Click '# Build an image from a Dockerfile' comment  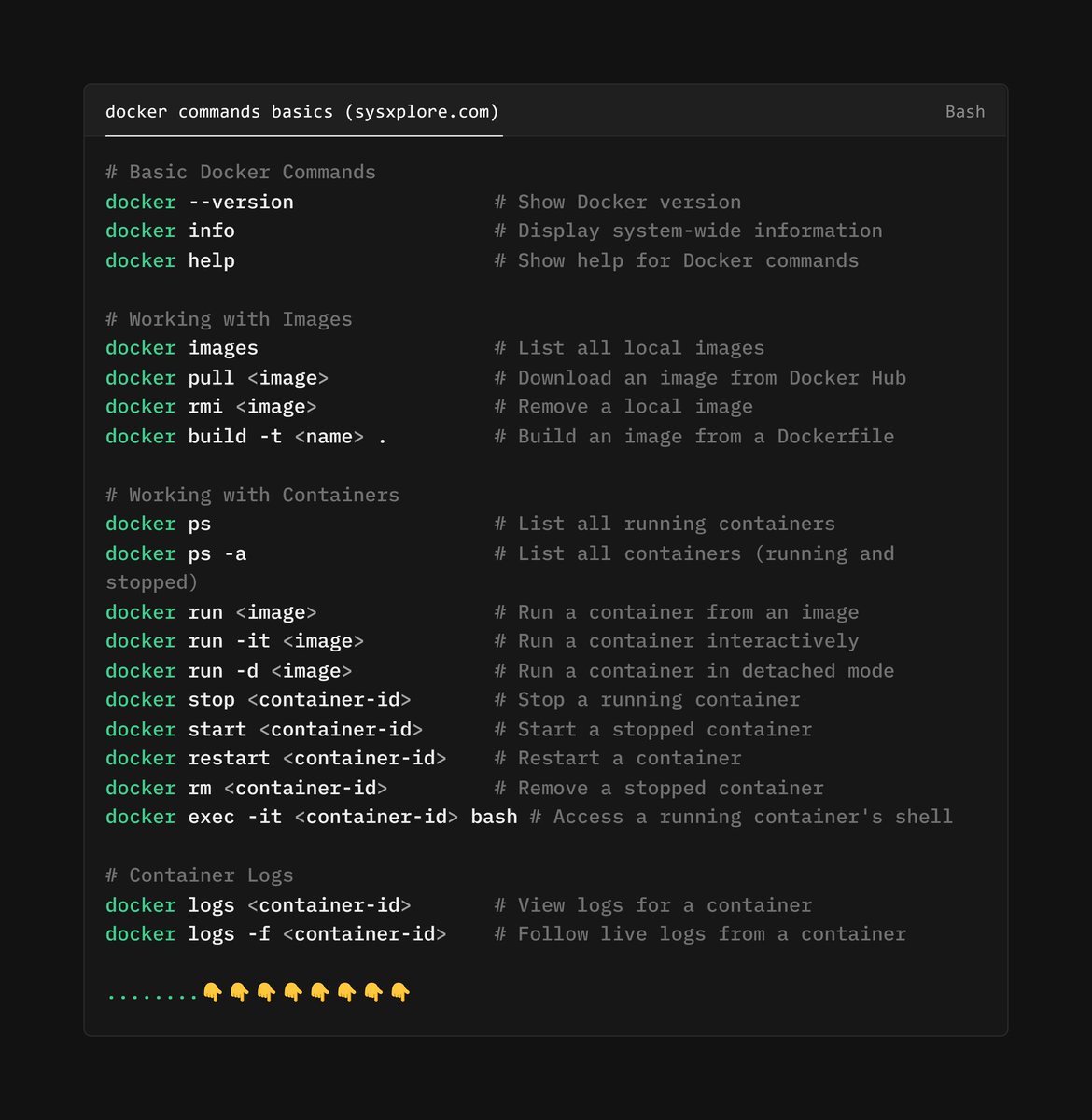[694, 437]
